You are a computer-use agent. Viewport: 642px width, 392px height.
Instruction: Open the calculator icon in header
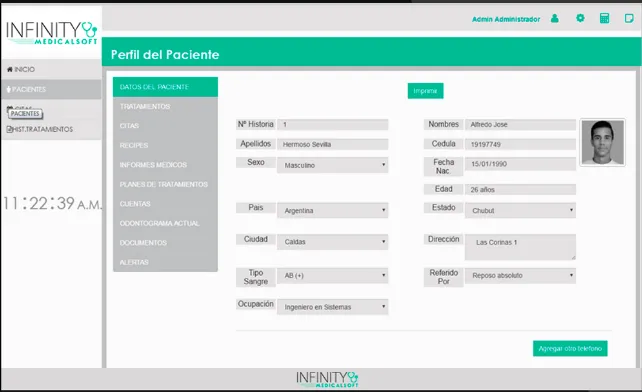coord(604,18)
